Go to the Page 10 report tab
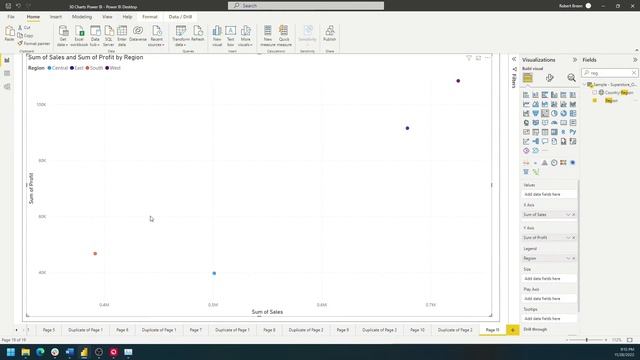640x360 pixels. 417,330
